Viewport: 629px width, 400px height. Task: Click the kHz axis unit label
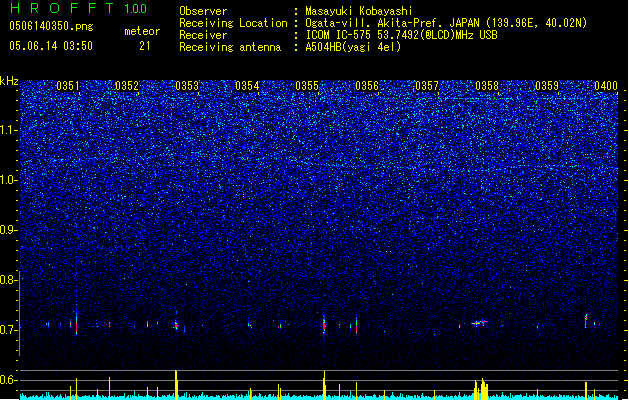click(x=9, y=81)
